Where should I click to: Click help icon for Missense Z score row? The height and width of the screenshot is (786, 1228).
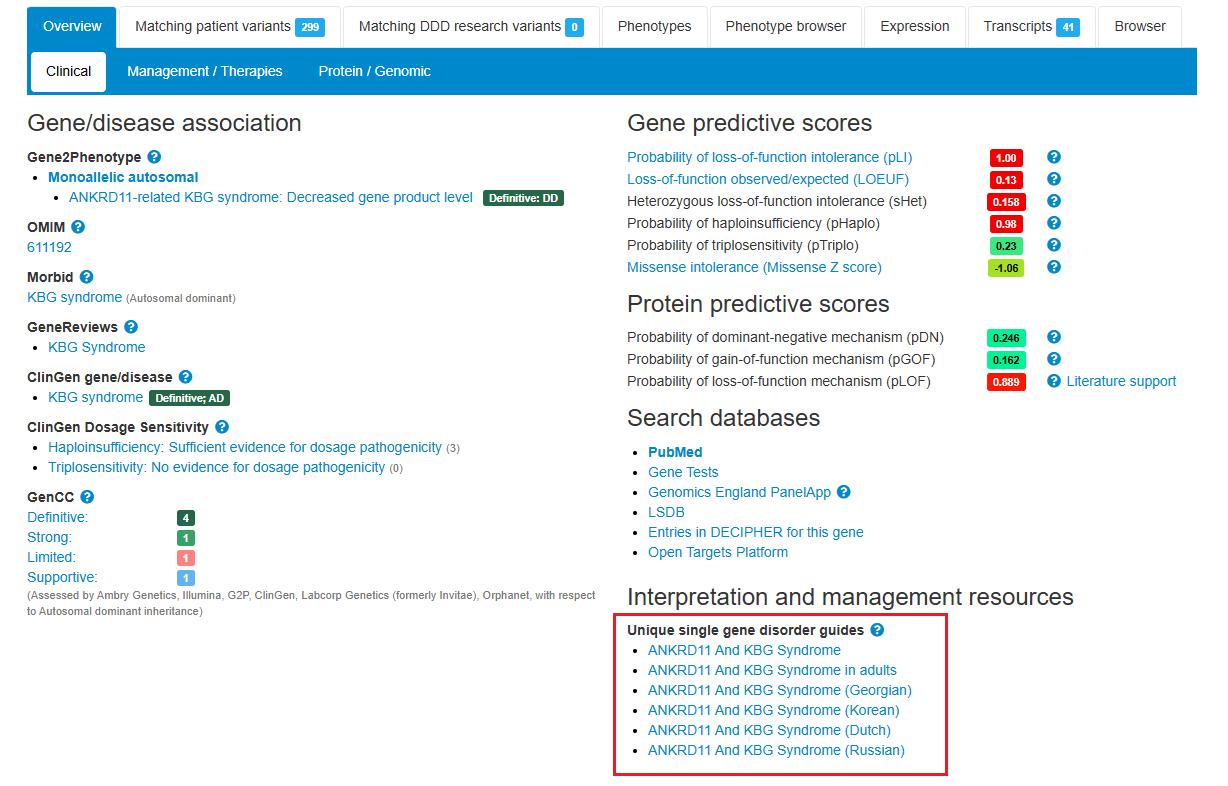(x=1053, y=267)
